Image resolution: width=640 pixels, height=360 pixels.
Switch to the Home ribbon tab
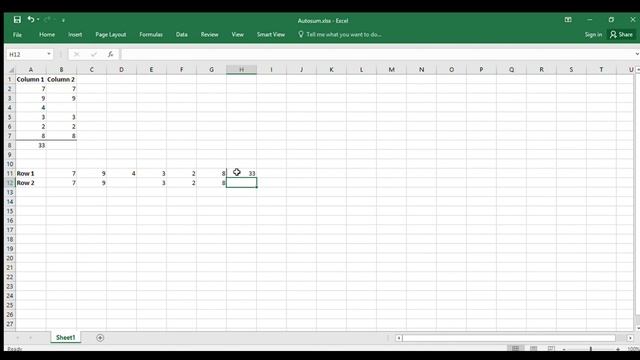pyautogui.click(x=47, y=35)
